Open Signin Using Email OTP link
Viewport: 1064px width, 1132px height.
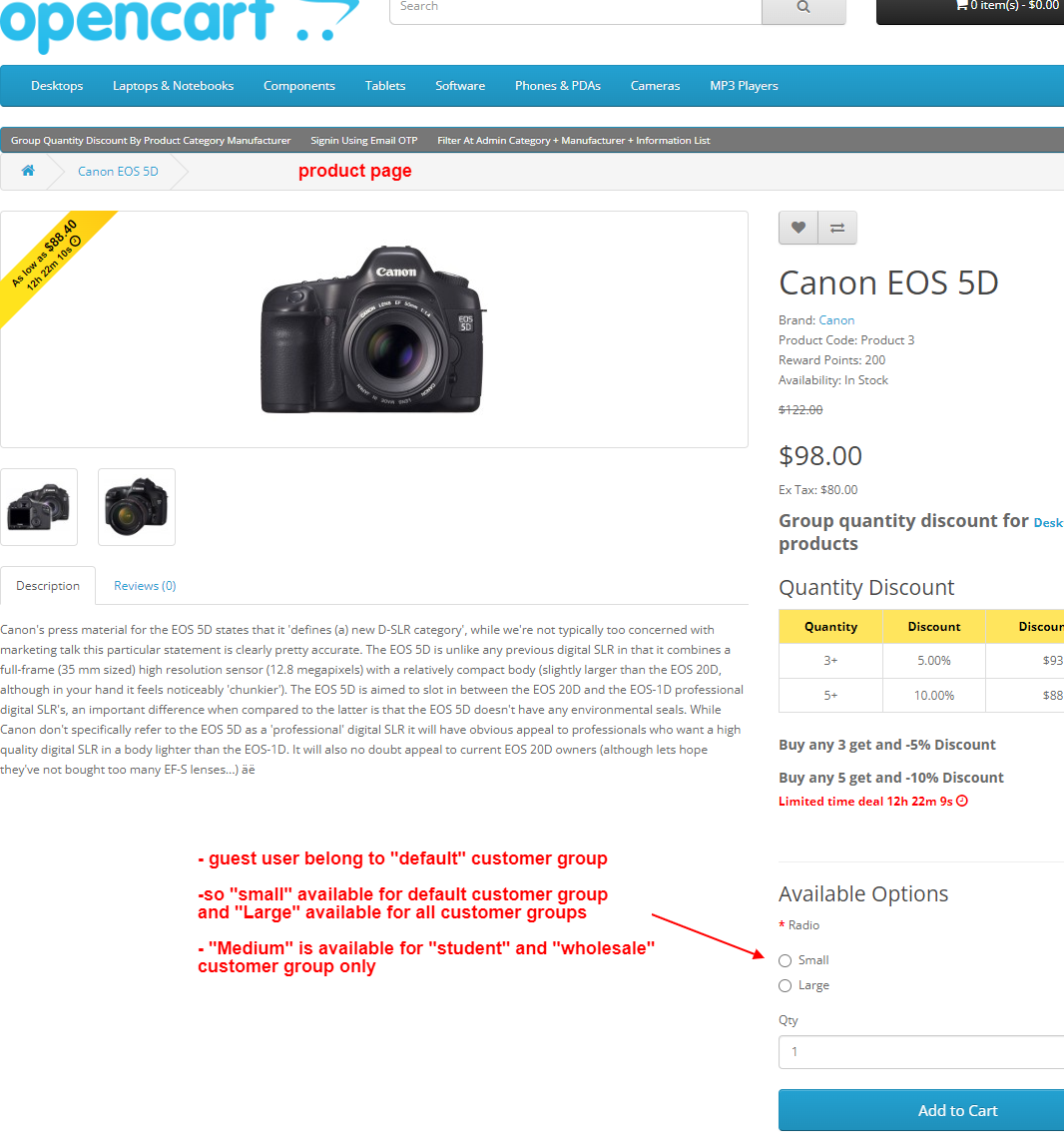point(363,140)
